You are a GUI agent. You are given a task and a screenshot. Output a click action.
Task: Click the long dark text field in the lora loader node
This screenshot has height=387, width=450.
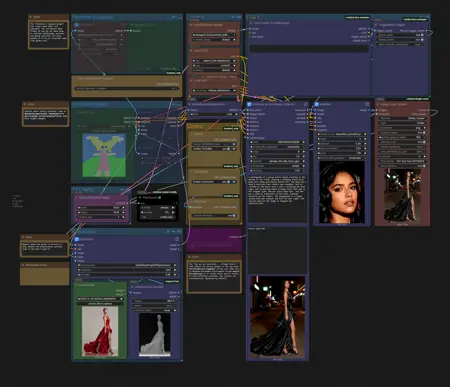point(310,49)
